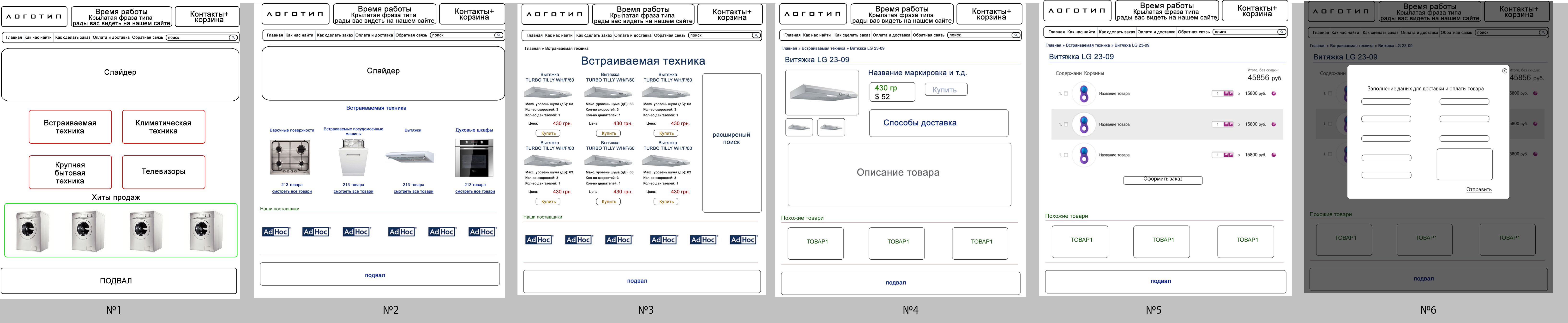The height and width of the screenshot is (323, 1568).
Task: Open 'Оплата и доставка' menu in mockup №1
Action: 111,38
